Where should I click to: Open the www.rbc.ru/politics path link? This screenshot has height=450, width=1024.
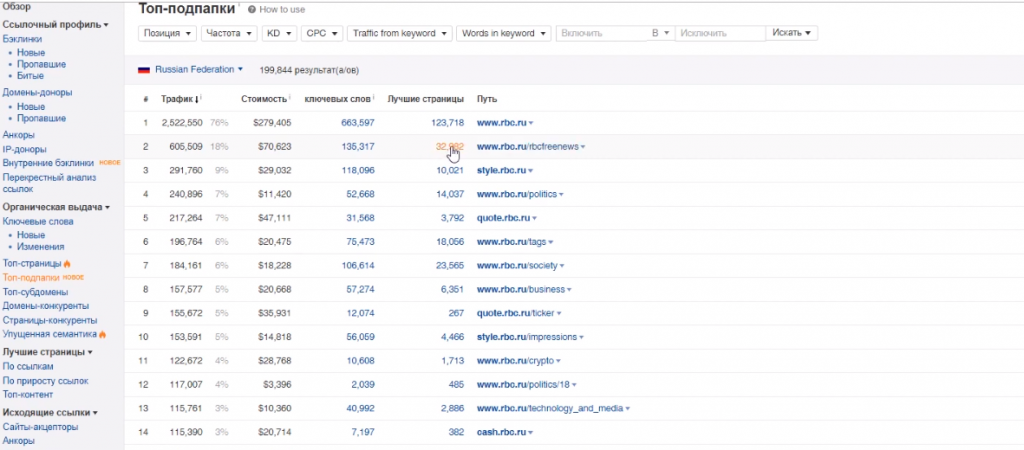pos(517,194)
